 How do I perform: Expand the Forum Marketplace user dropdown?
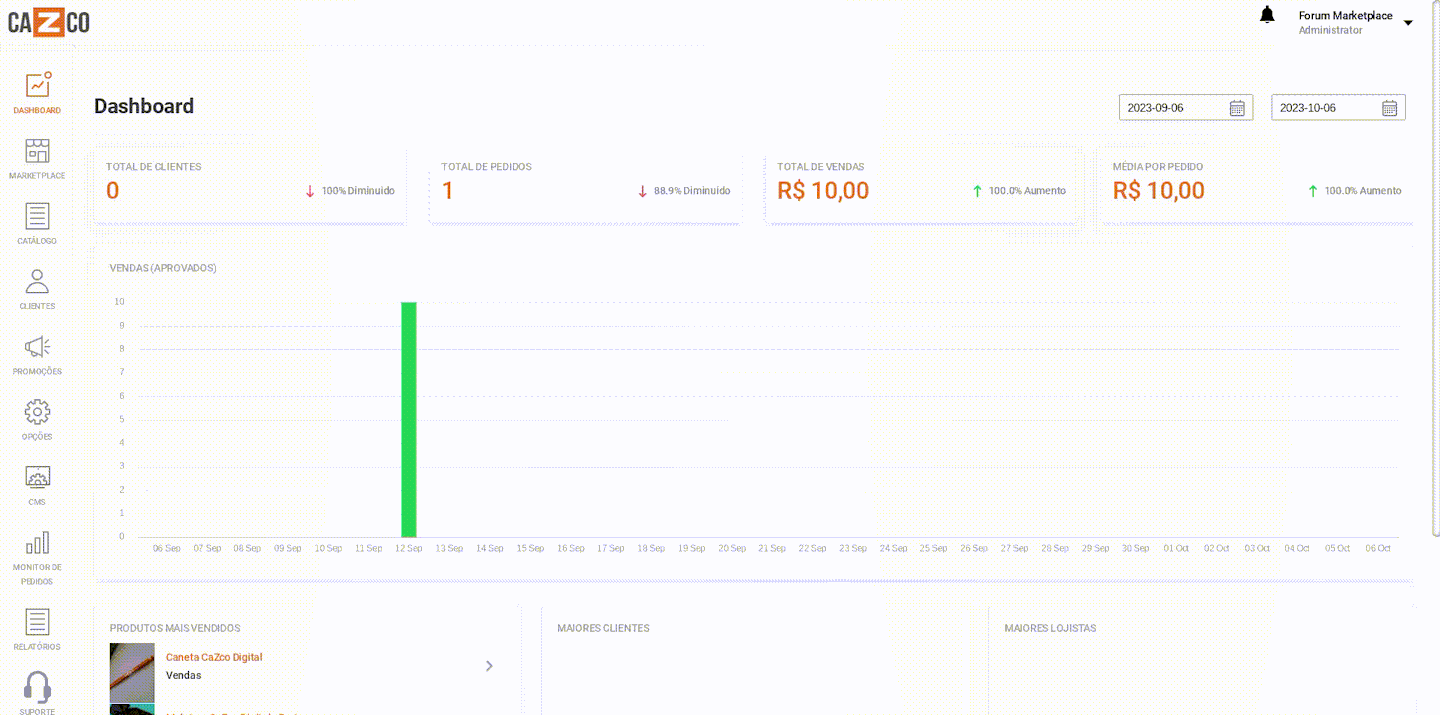pyautogui.click(x=1408, y=22)
